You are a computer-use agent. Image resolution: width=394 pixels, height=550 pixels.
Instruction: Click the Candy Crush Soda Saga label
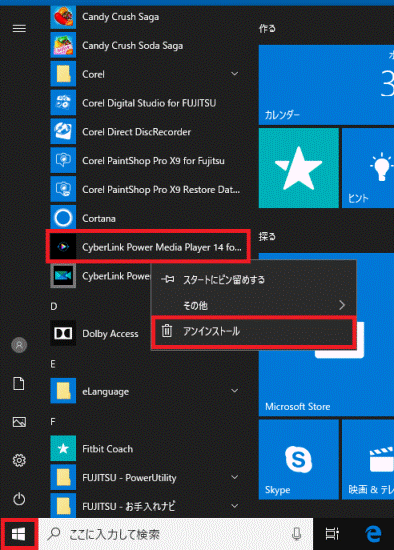point(132,46)
